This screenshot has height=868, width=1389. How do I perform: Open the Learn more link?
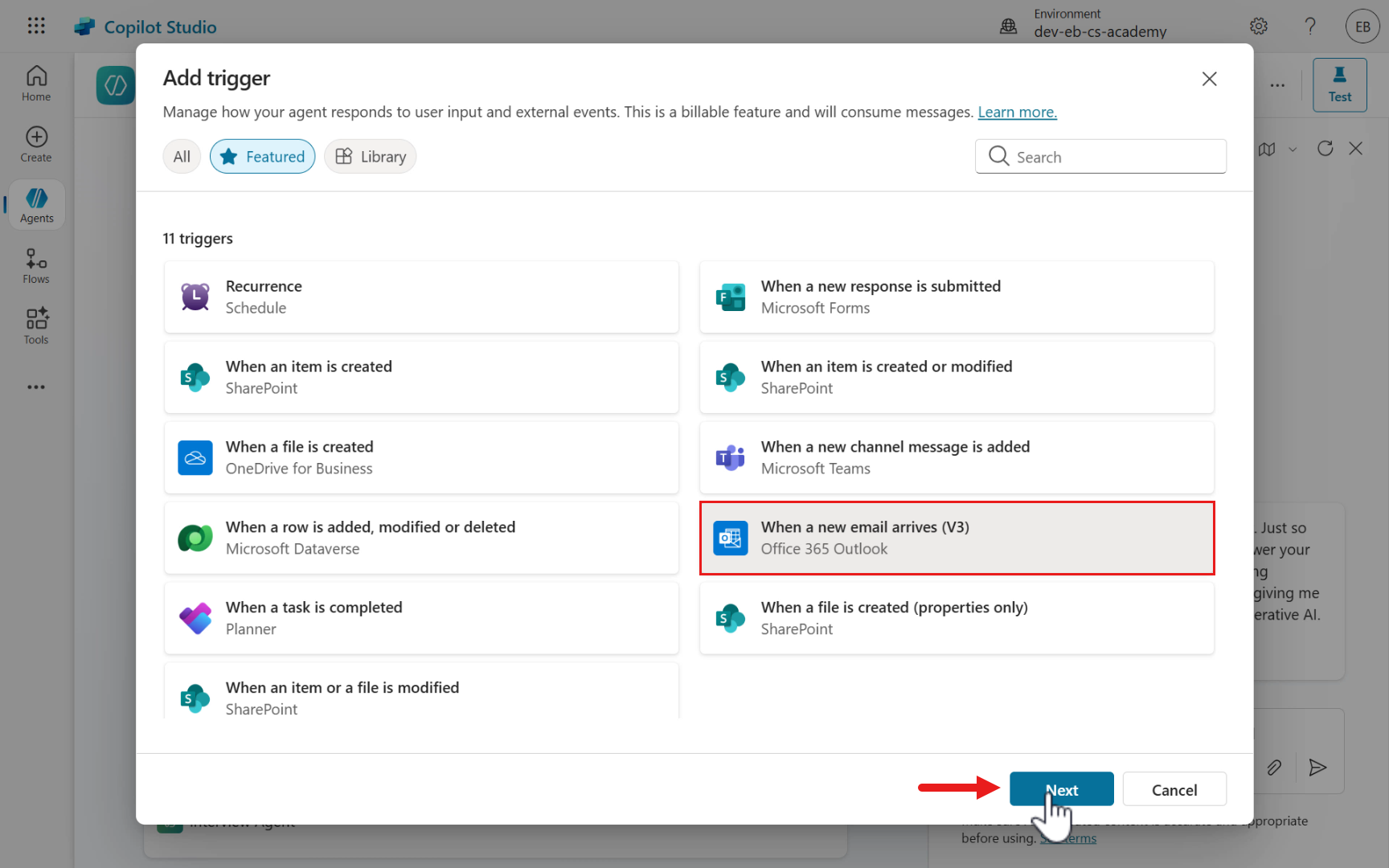click(1017, 113)
